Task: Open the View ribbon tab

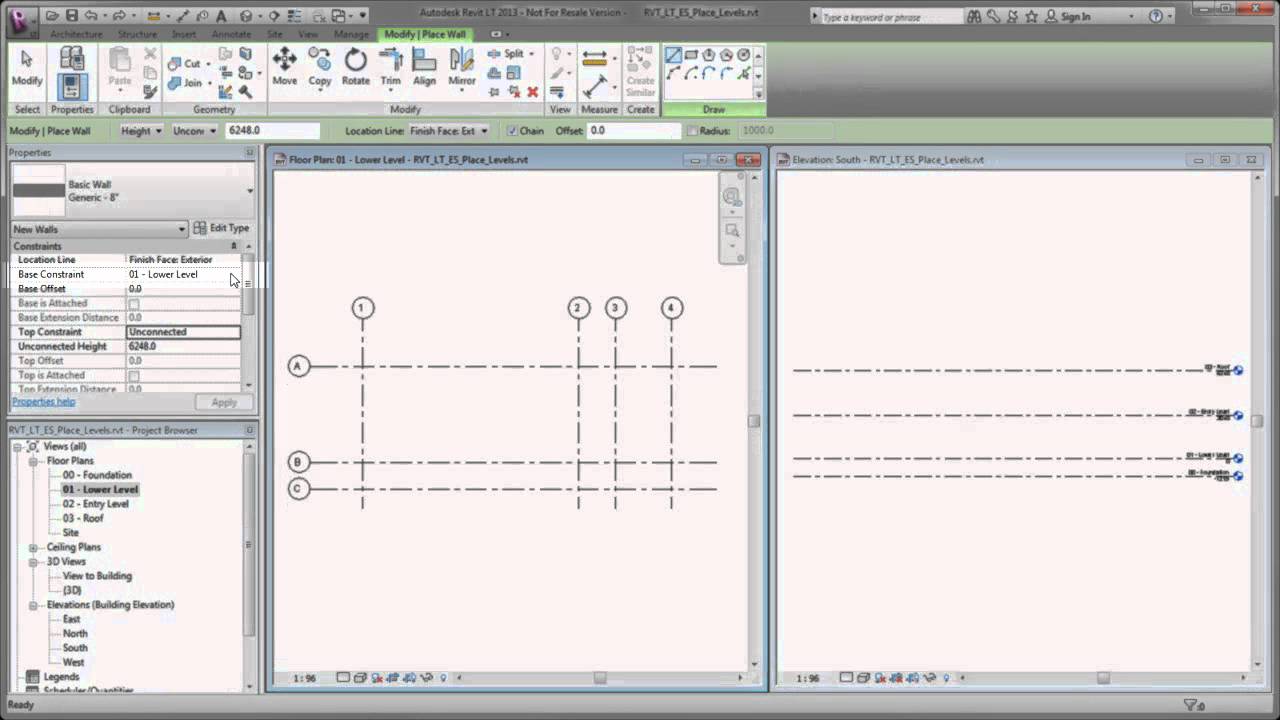Action: pos(308,34)
